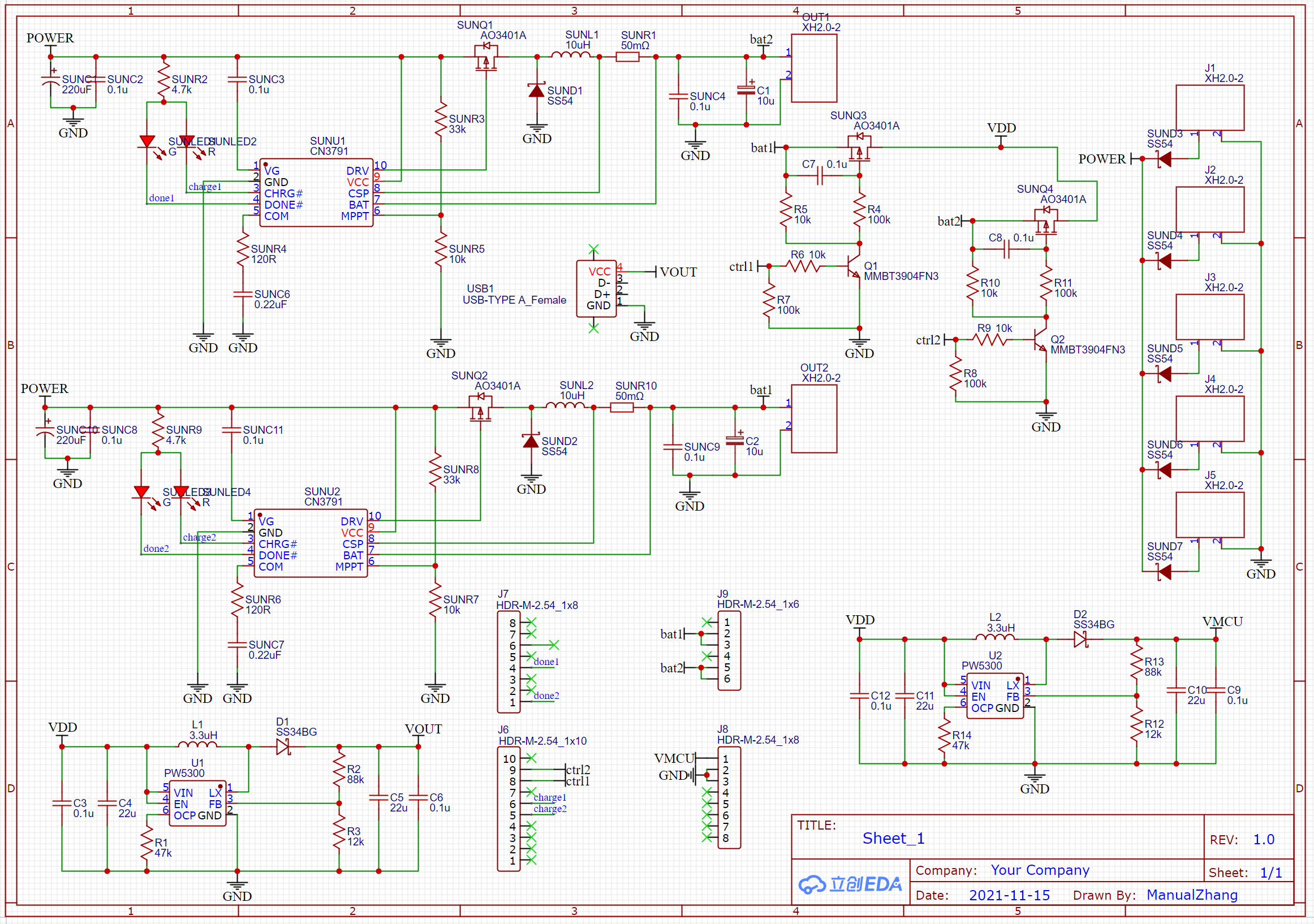Select the R14 47k resistor symbol
Viewport: 1314px width, 924px height.
click(944, 735)
